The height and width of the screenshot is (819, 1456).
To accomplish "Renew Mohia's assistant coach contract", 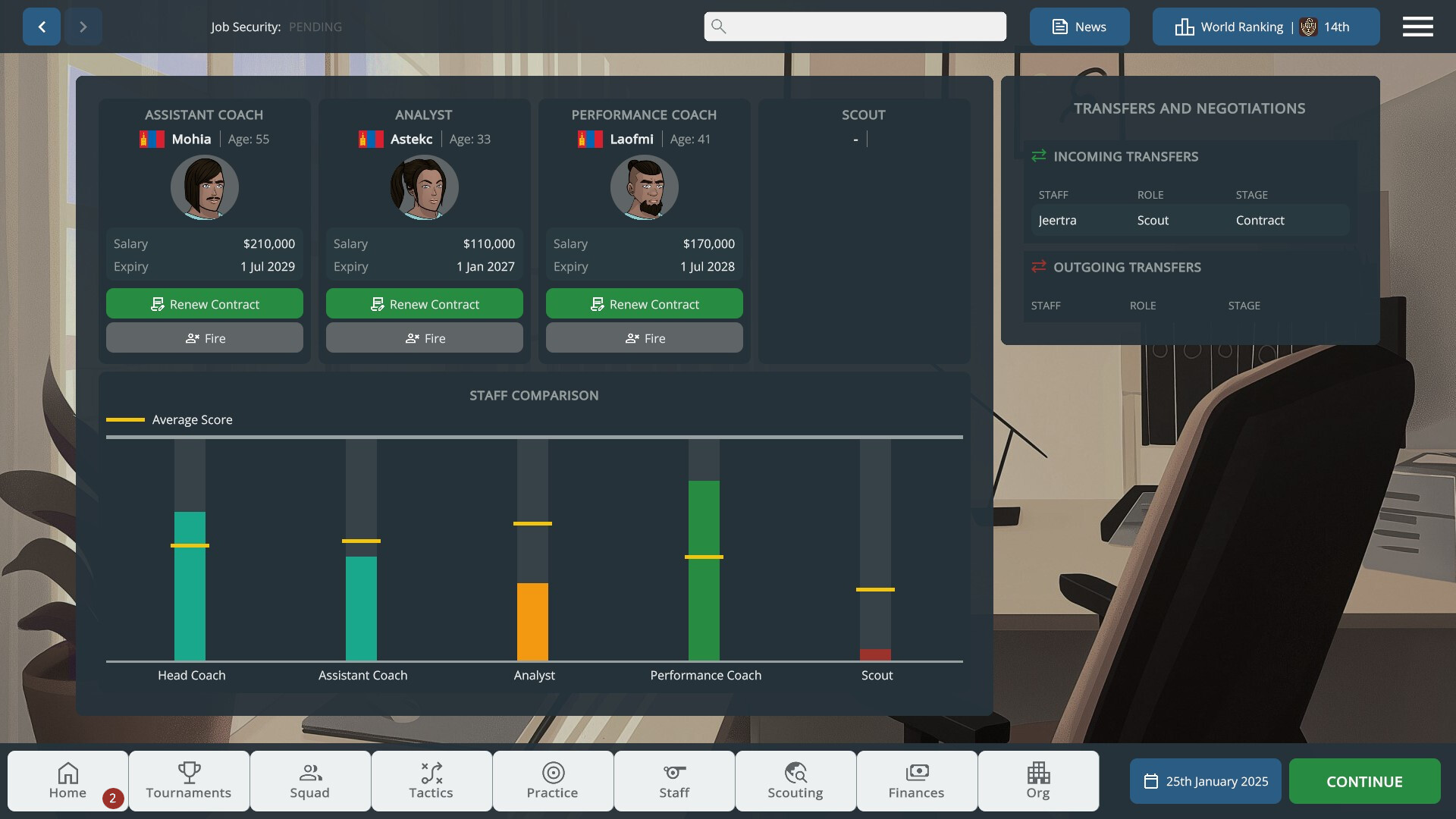I will (203, 303).
